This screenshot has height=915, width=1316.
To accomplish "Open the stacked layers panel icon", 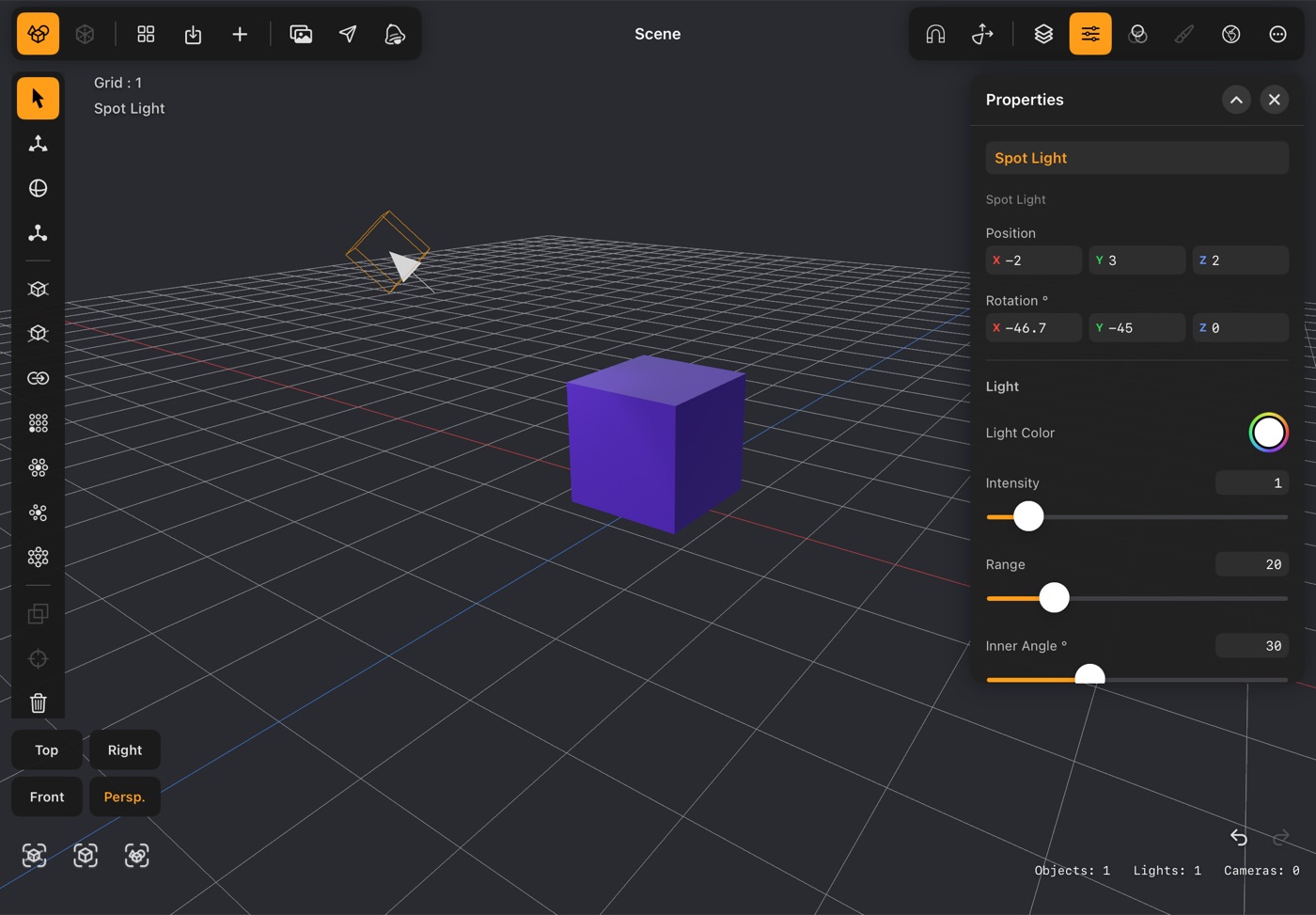I will click(x=1043, y=34).
